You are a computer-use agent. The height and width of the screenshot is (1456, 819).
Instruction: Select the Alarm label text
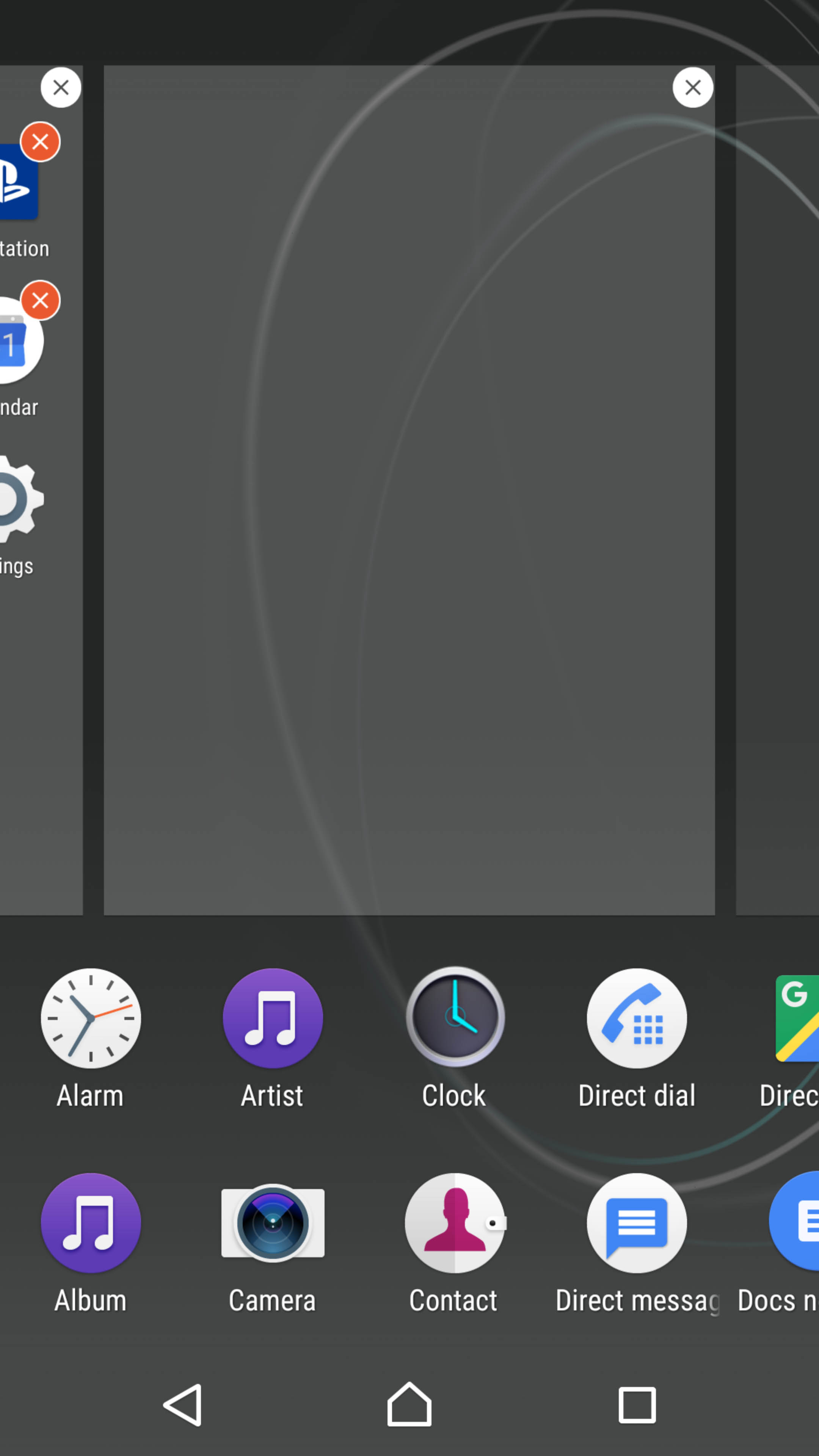91,1096
